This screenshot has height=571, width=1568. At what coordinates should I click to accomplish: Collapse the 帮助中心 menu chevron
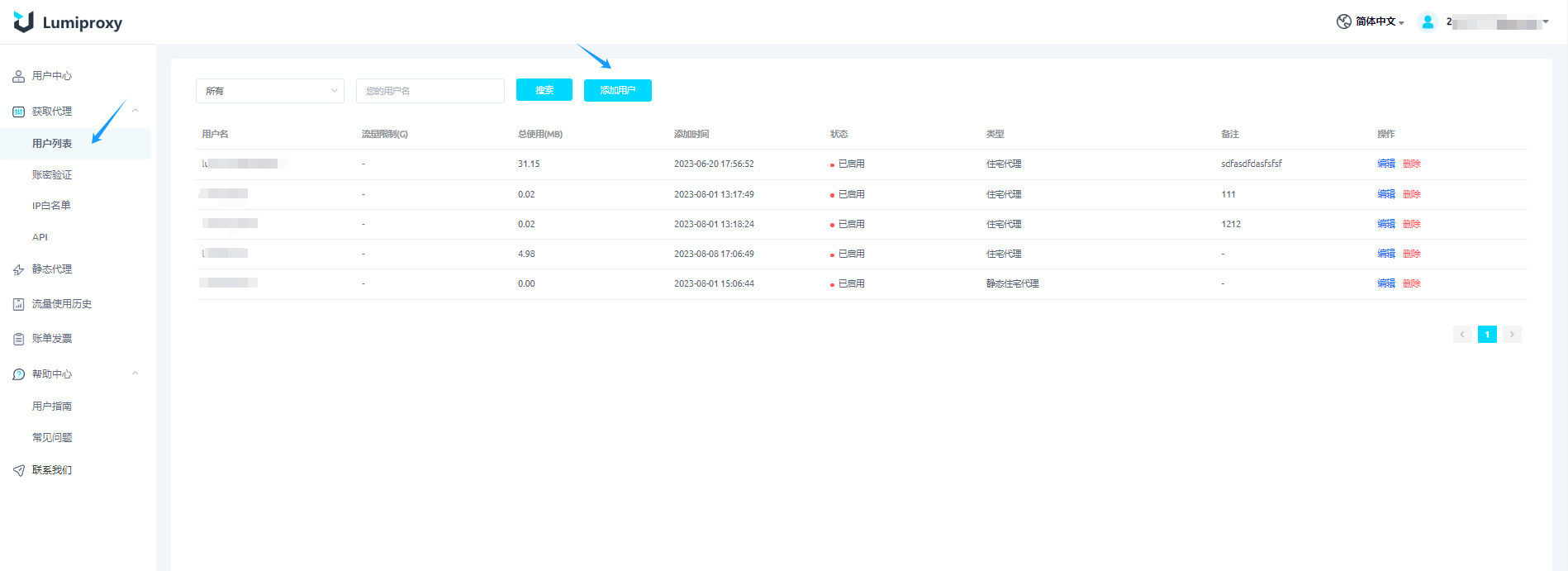135,374
